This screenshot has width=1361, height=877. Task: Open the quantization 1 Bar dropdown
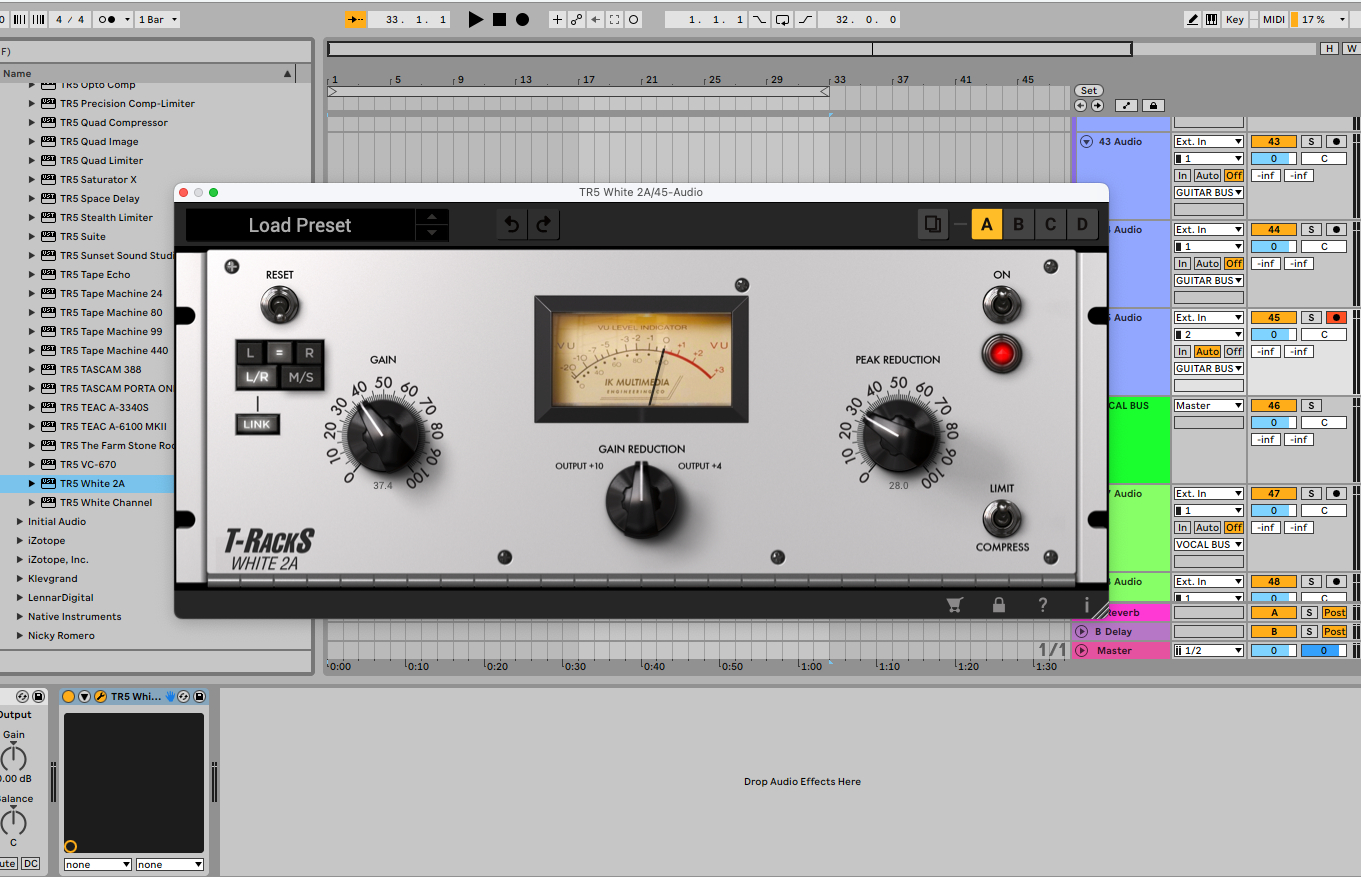(158, 19)
